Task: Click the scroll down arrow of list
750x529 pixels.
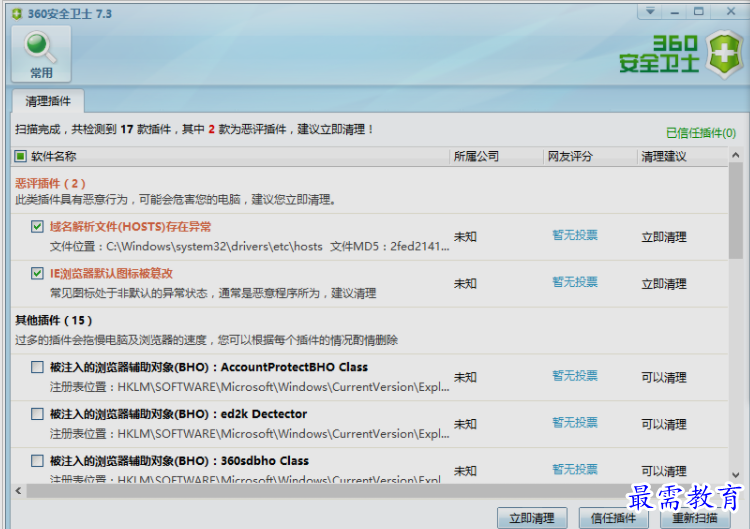Action: click(736, 475)
